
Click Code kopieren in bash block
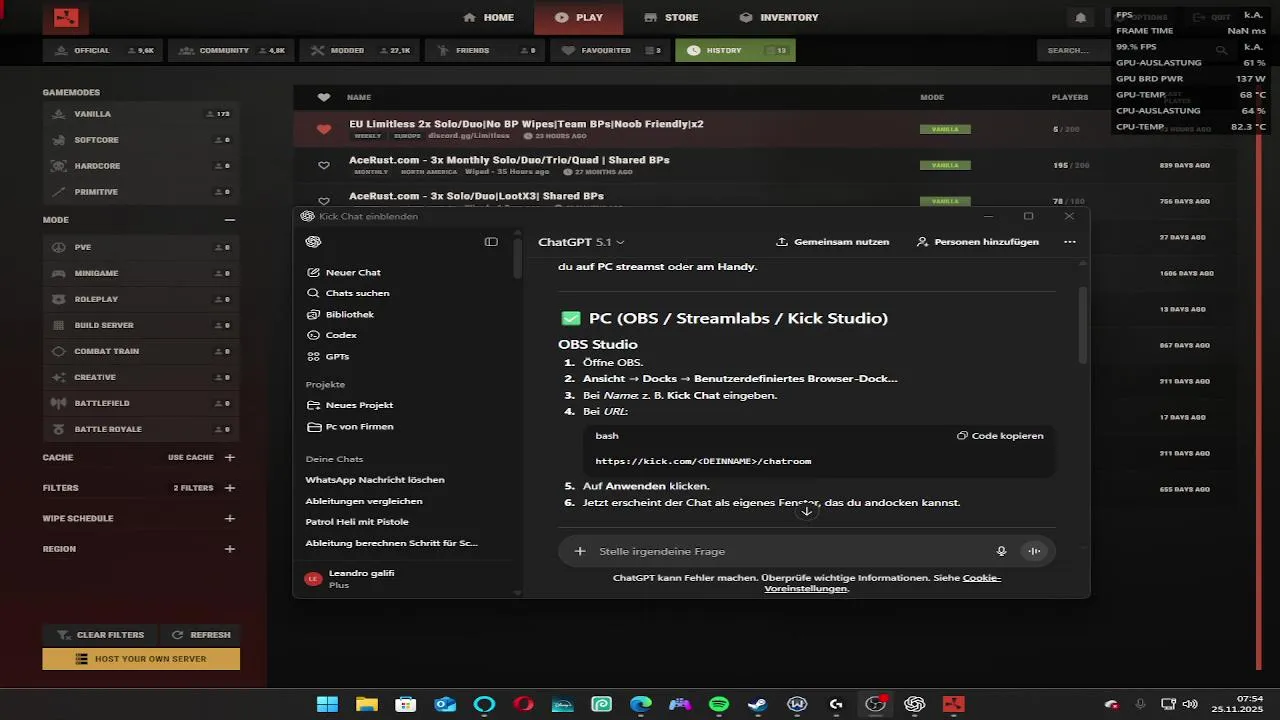point(1000,436)
